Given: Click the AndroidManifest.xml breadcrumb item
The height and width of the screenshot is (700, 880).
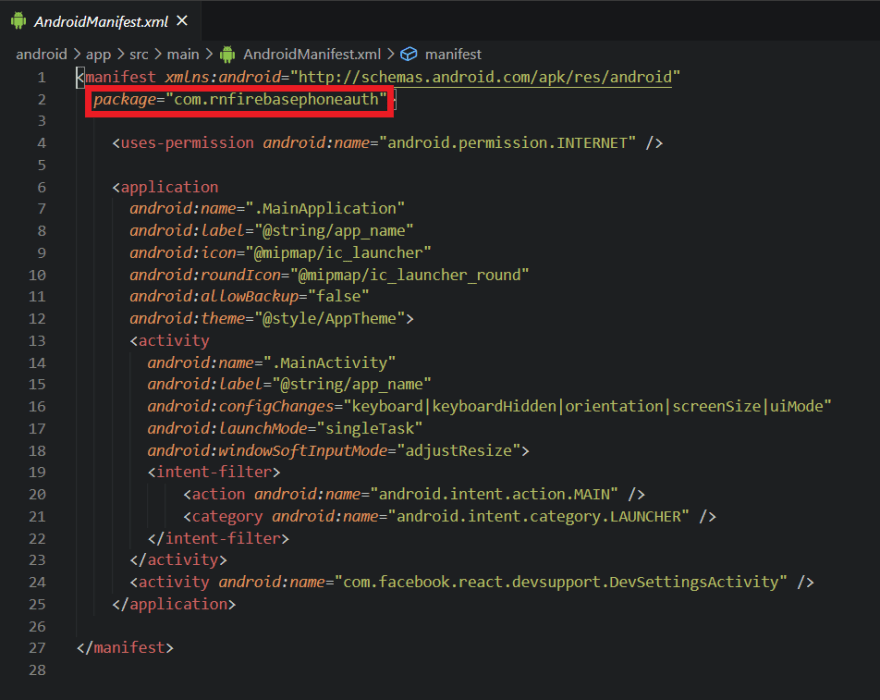Looking at the screenshot, I should click(311, 54).
